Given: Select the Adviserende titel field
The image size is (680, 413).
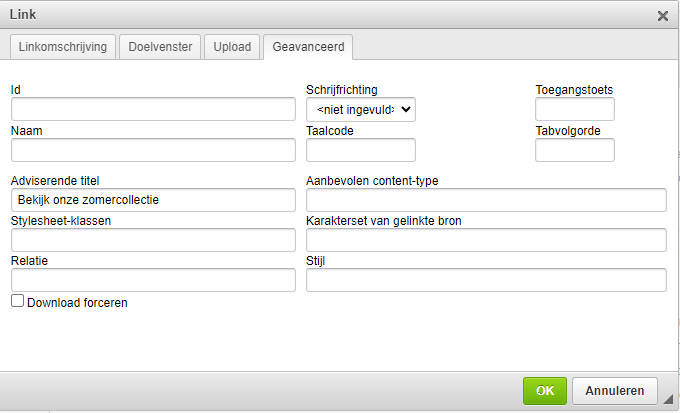Looking at the screenshot, I should [x=153, y=200].
